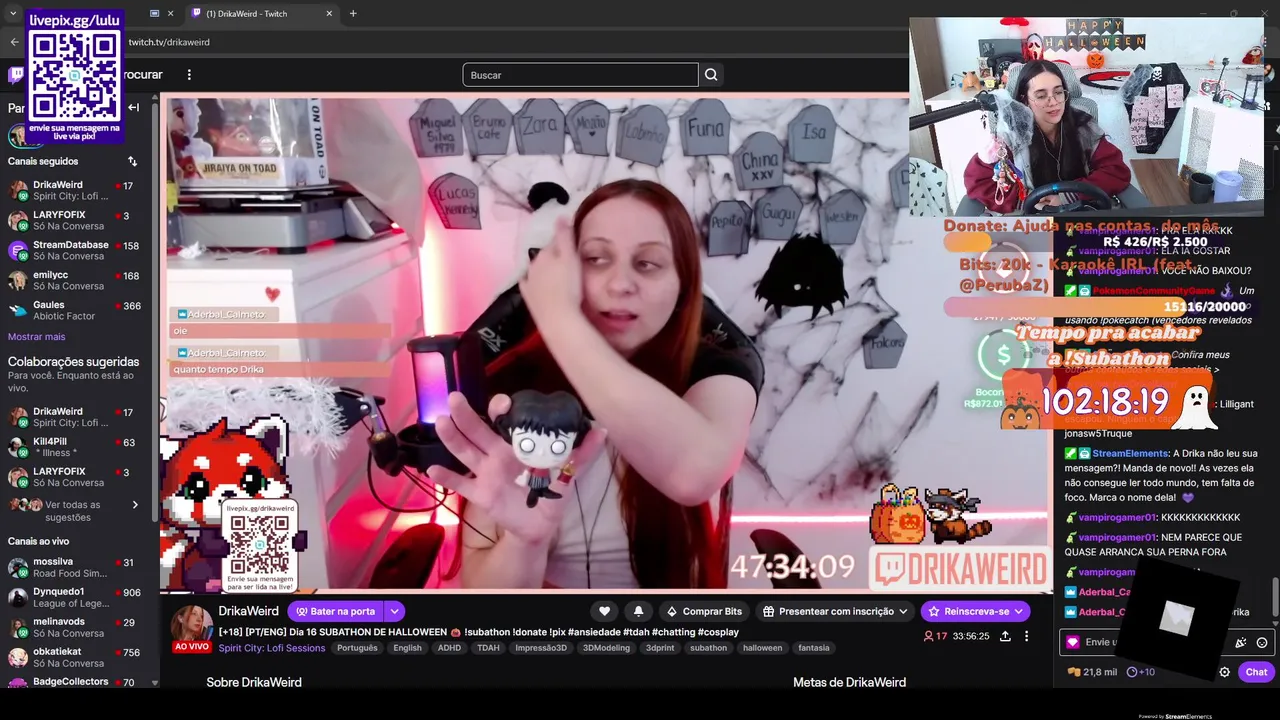Collapse the left sidebar with the arrow icon

click(x=133, y=107)
